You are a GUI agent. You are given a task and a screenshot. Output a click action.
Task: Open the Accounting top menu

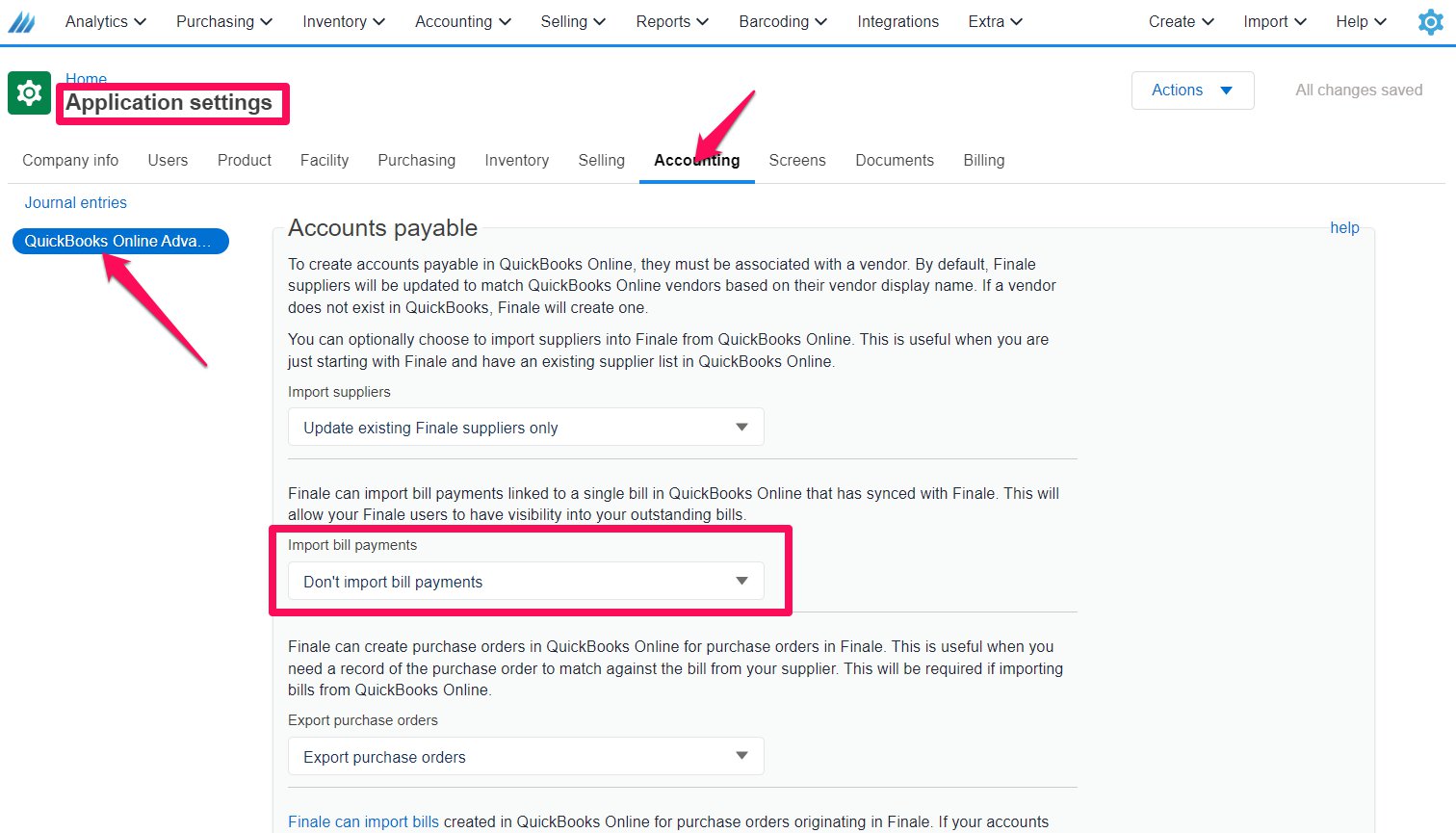click(463, 21)
